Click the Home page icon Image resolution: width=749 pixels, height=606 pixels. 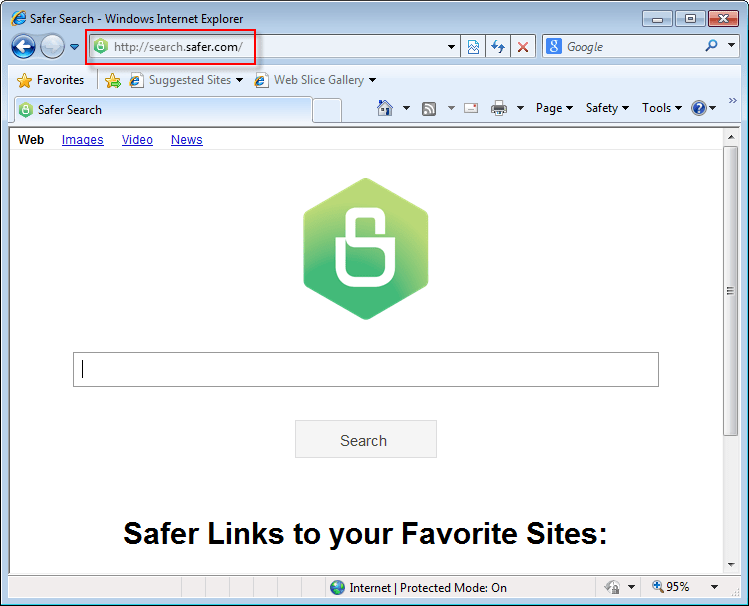tap(385, 108)
